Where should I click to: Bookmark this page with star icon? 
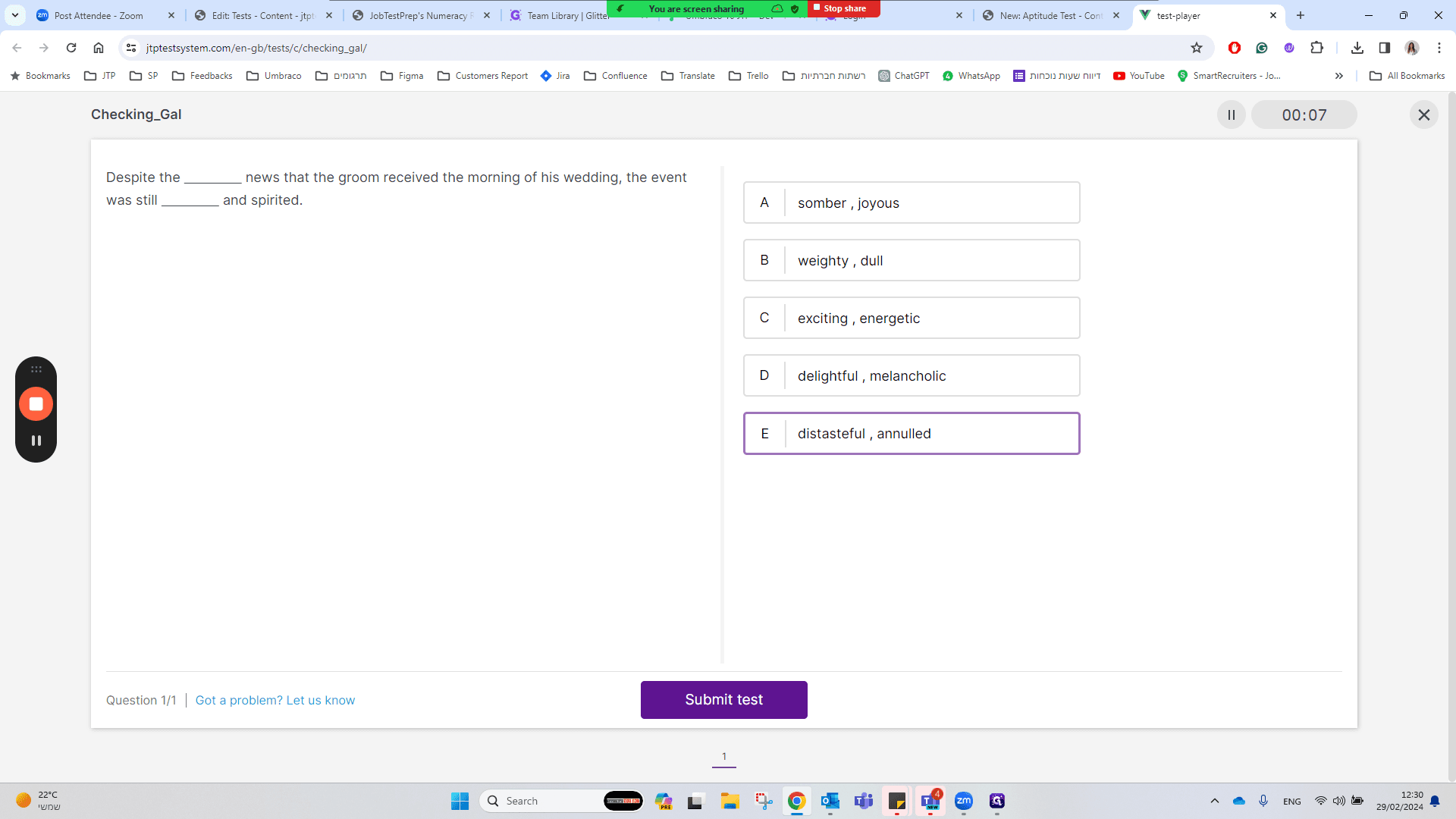tap(1197, 48)
